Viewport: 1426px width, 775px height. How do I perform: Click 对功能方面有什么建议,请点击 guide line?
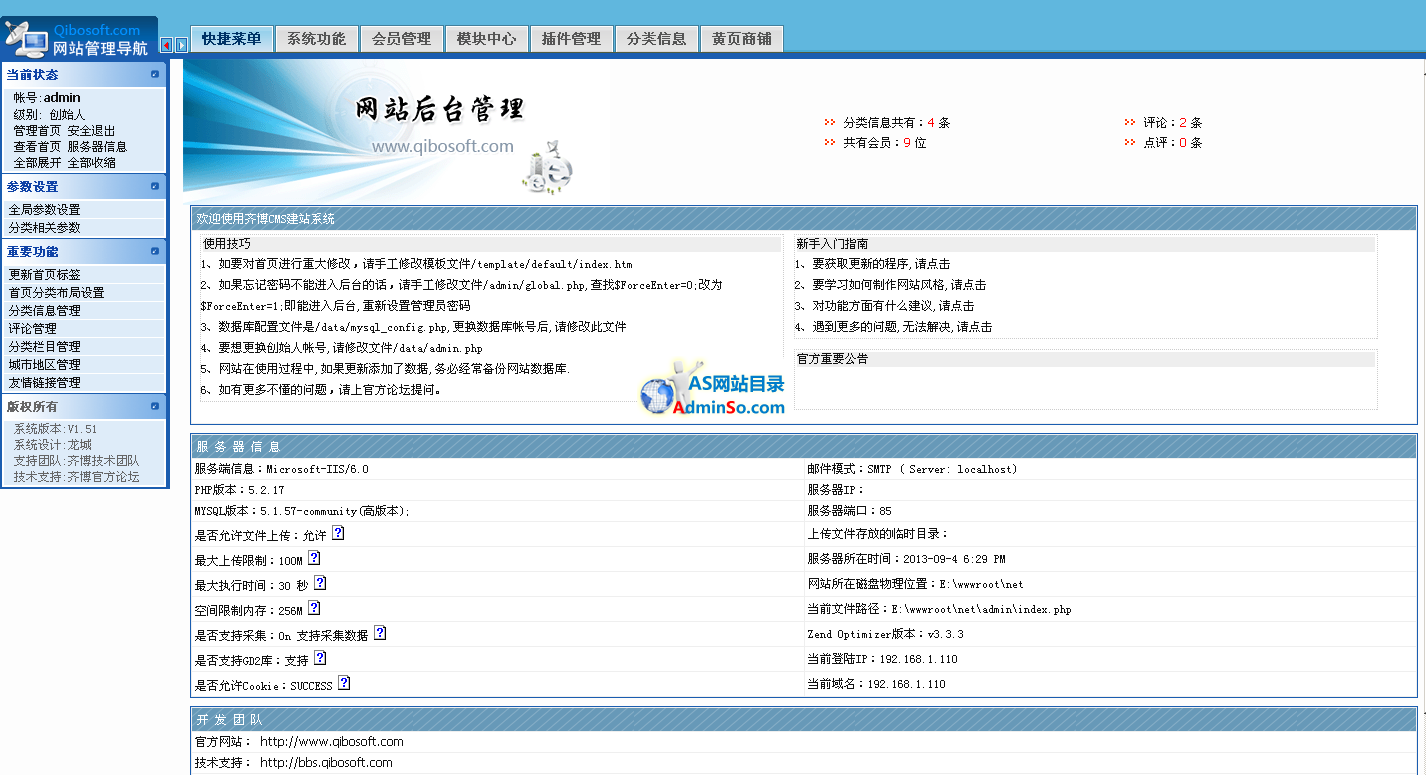[885, 306]
